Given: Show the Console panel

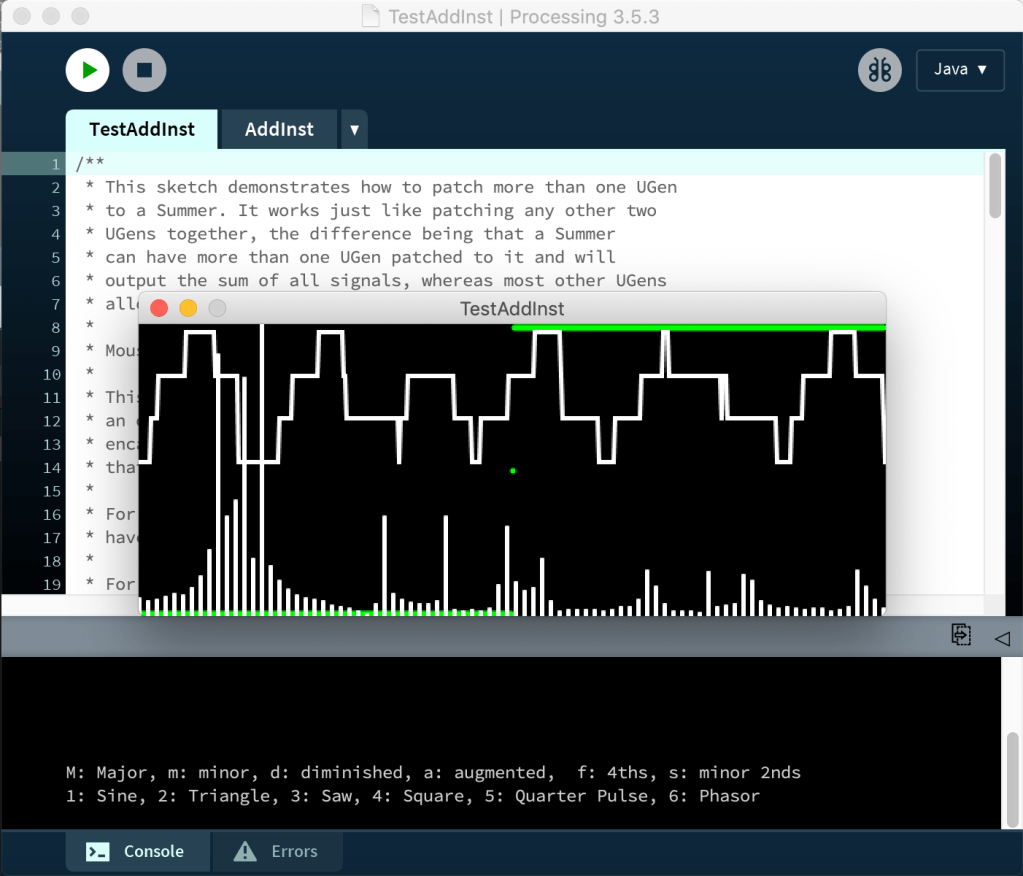Looking at the screenshot, I should 138,852.
